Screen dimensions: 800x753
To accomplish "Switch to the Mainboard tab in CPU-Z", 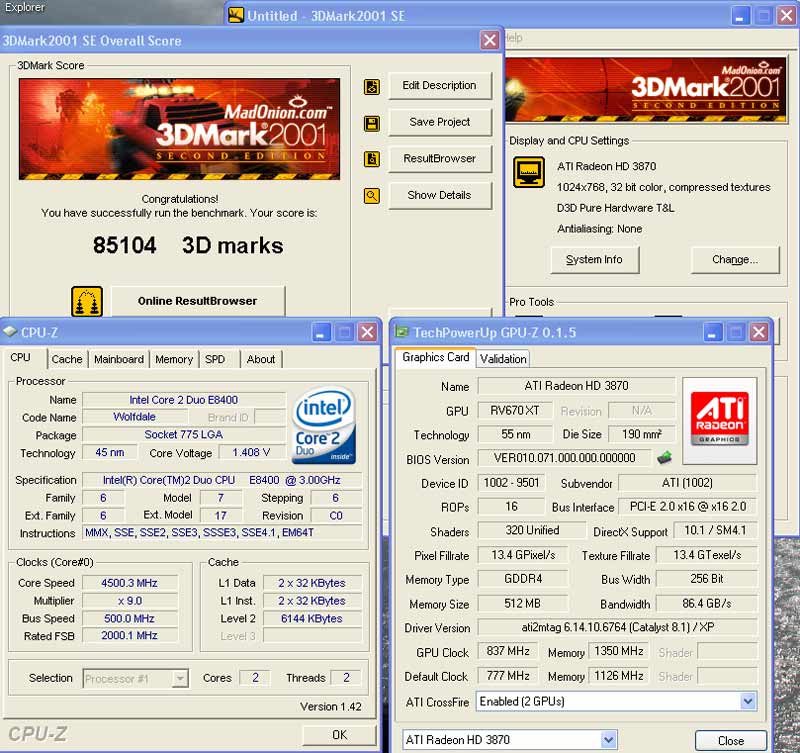I will (x=119, y=359).
